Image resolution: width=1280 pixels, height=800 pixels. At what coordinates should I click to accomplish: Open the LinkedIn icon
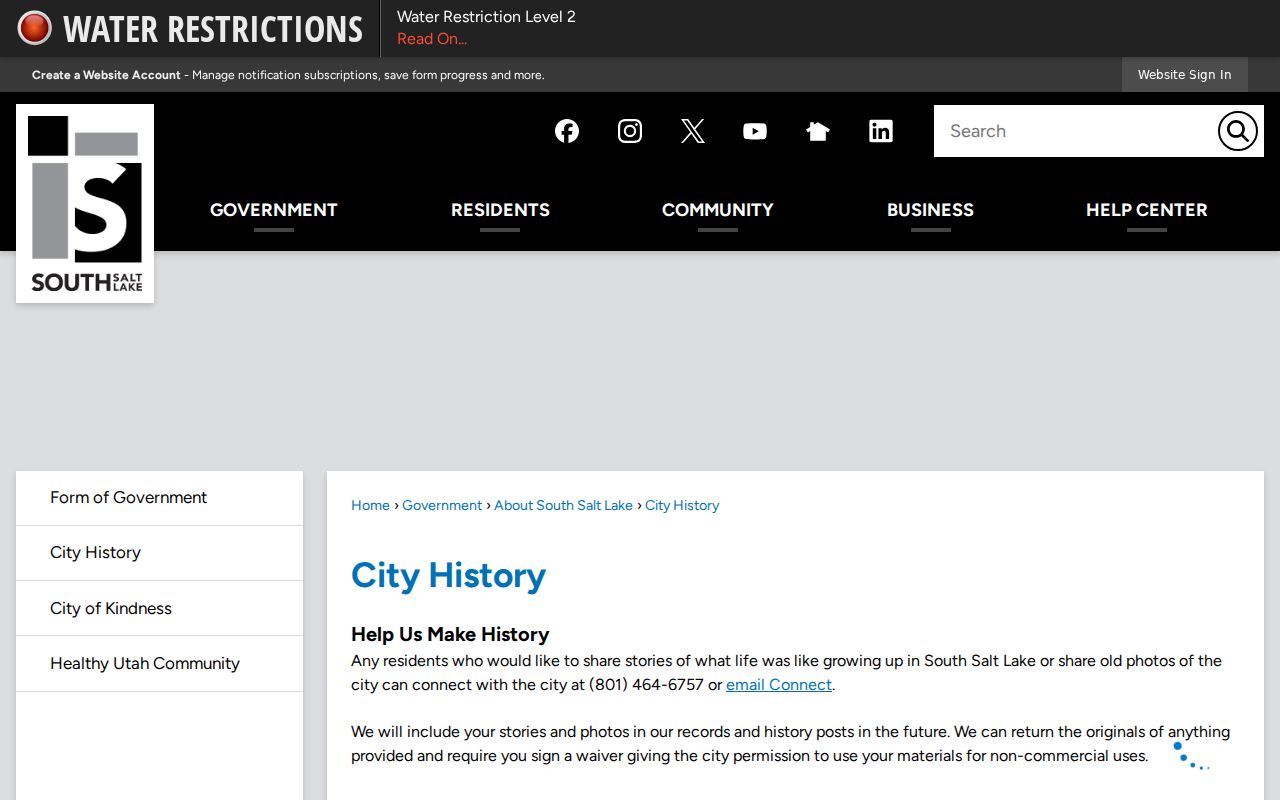tap(881, 131)
